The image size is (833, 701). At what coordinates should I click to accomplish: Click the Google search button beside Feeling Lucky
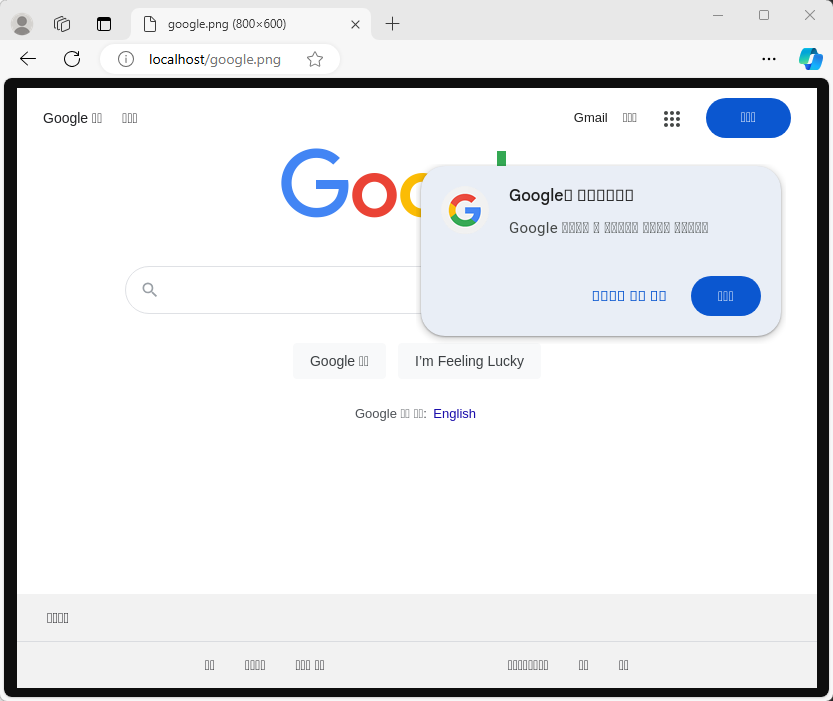tap(339, 361)
